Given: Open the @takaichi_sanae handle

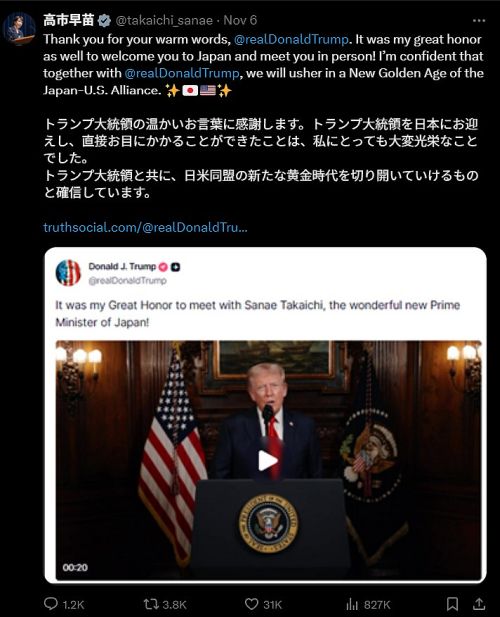Looking at the screenshot, I should pyautogui.click(x=164, y=20).
